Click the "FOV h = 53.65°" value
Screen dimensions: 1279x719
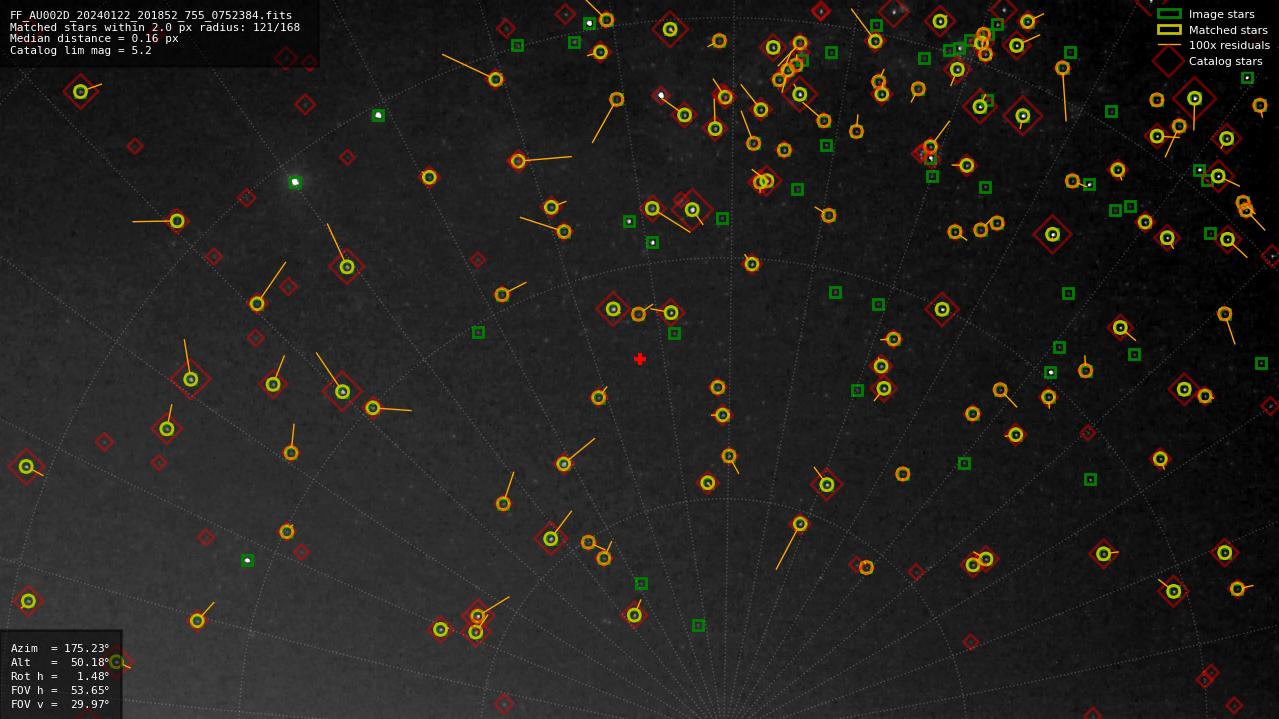60,690
